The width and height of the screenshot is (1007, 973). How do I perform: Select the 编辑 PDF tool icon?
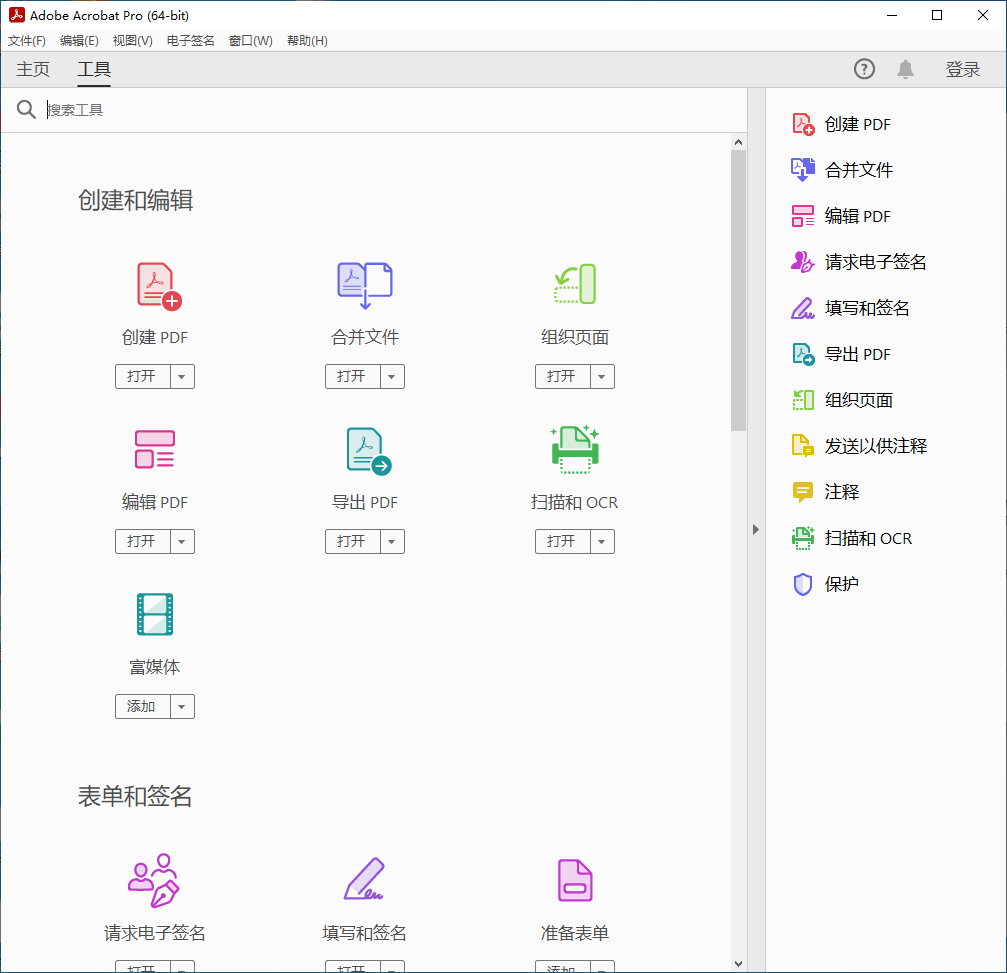coord(155,449)
